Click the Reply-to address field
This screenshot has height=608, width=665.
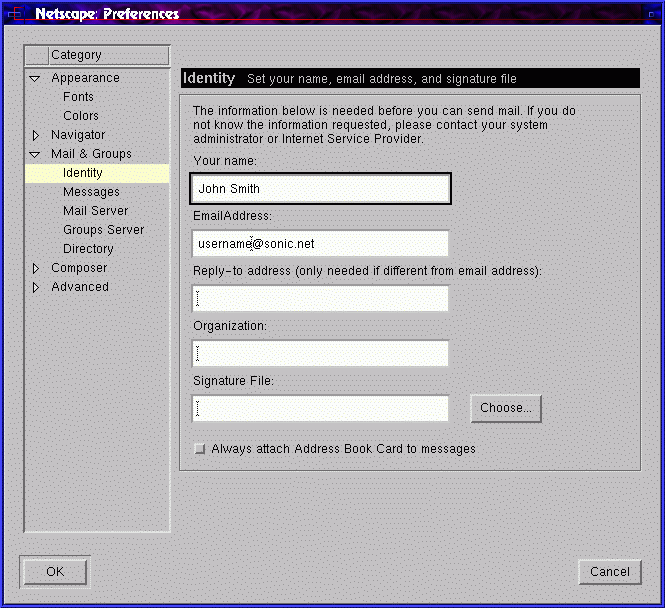320,298
